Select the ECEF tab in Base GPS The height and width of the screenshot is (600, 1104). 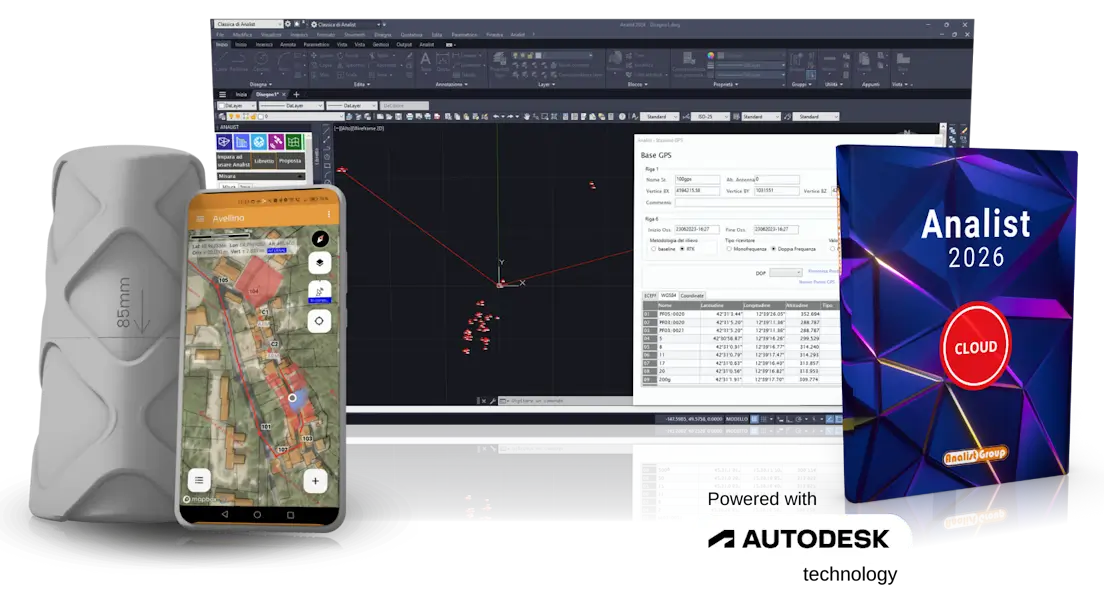(x=650, y=296)
